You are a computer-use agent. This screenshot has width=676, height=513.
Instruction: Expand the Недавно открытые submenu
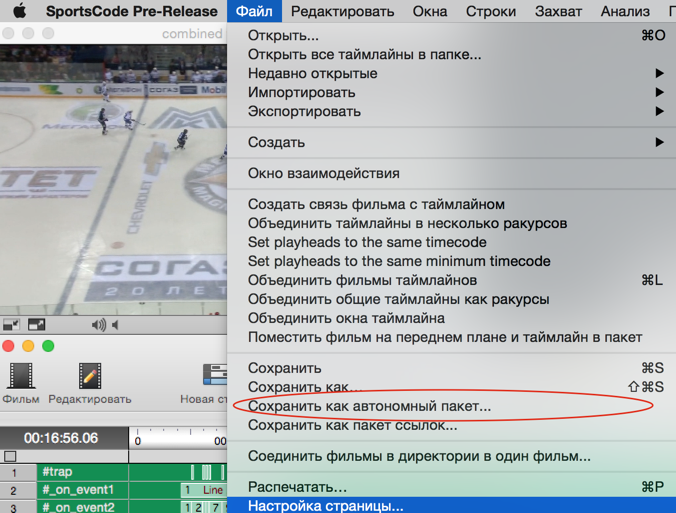pos(451,73)
